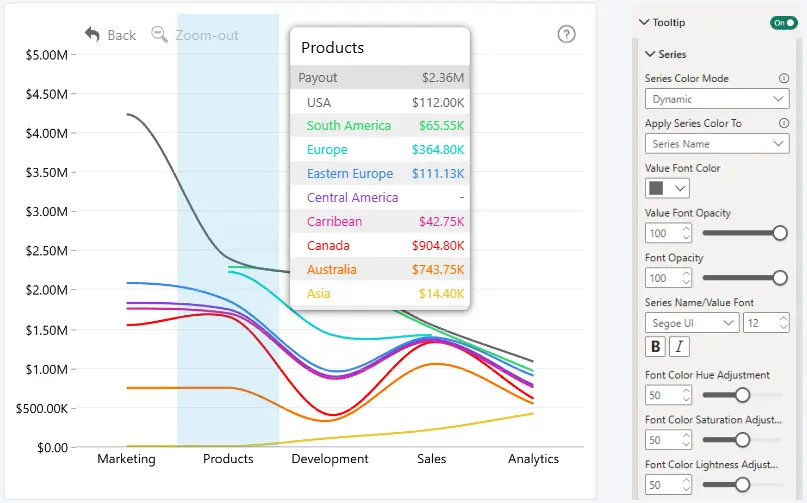Click the Products tooltip title
The height and width of the screenshot is (503, 807).
(332, 47)
